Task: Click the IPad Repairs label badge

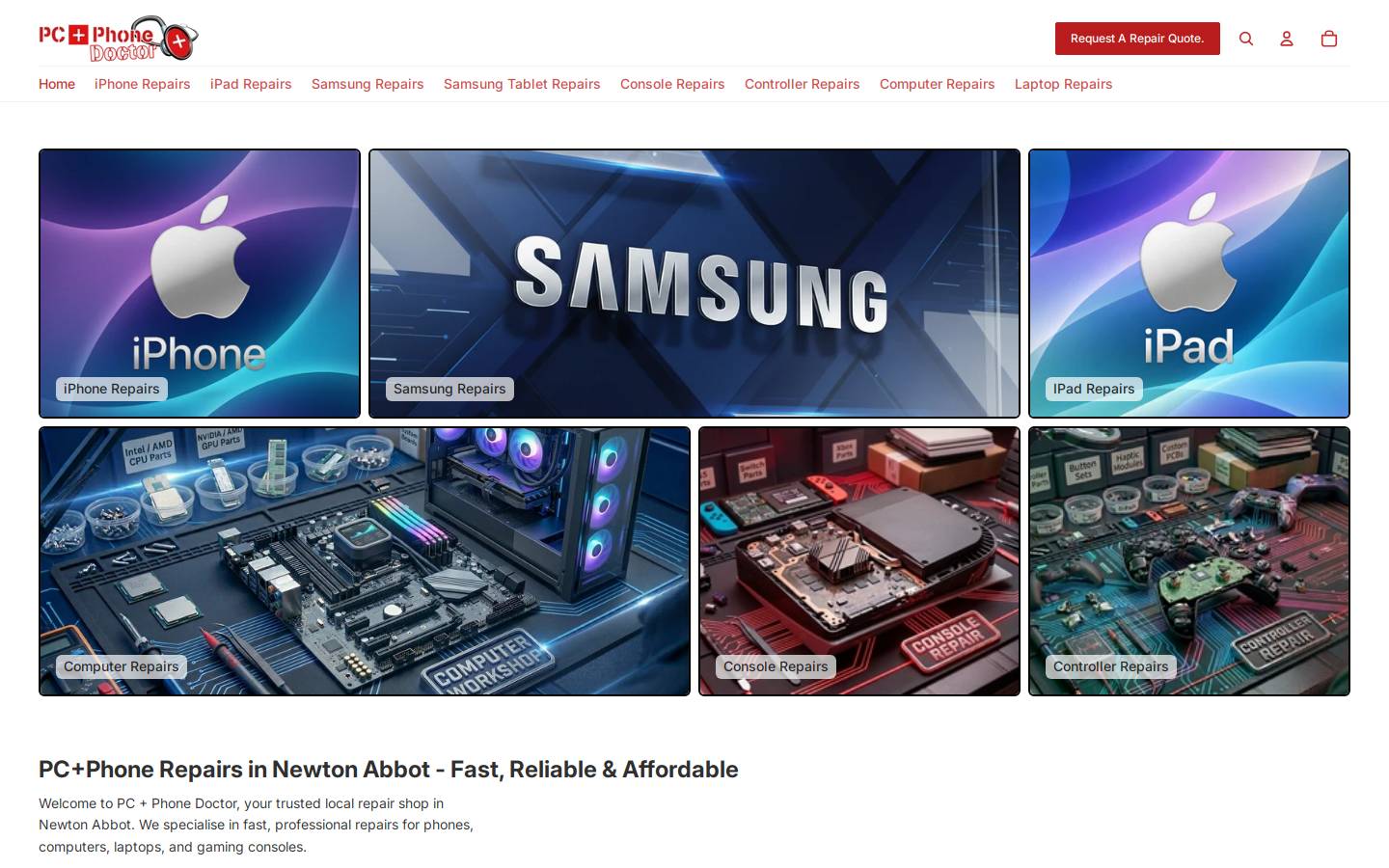Action: 1094,389
